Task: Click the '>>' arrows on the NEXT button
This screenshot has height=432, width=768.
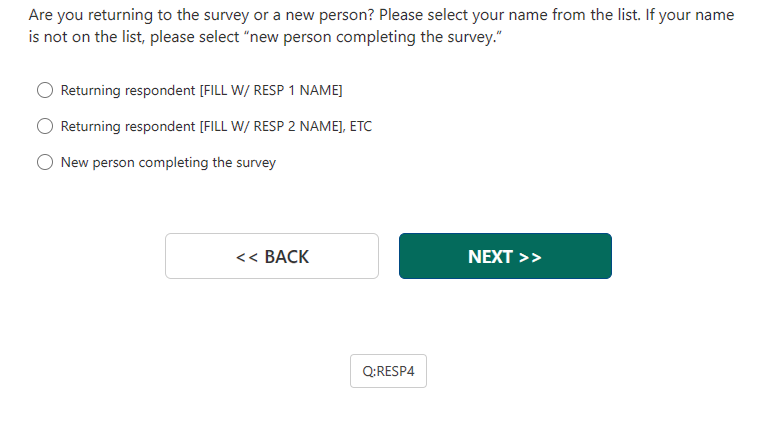Action: [530, 257]
